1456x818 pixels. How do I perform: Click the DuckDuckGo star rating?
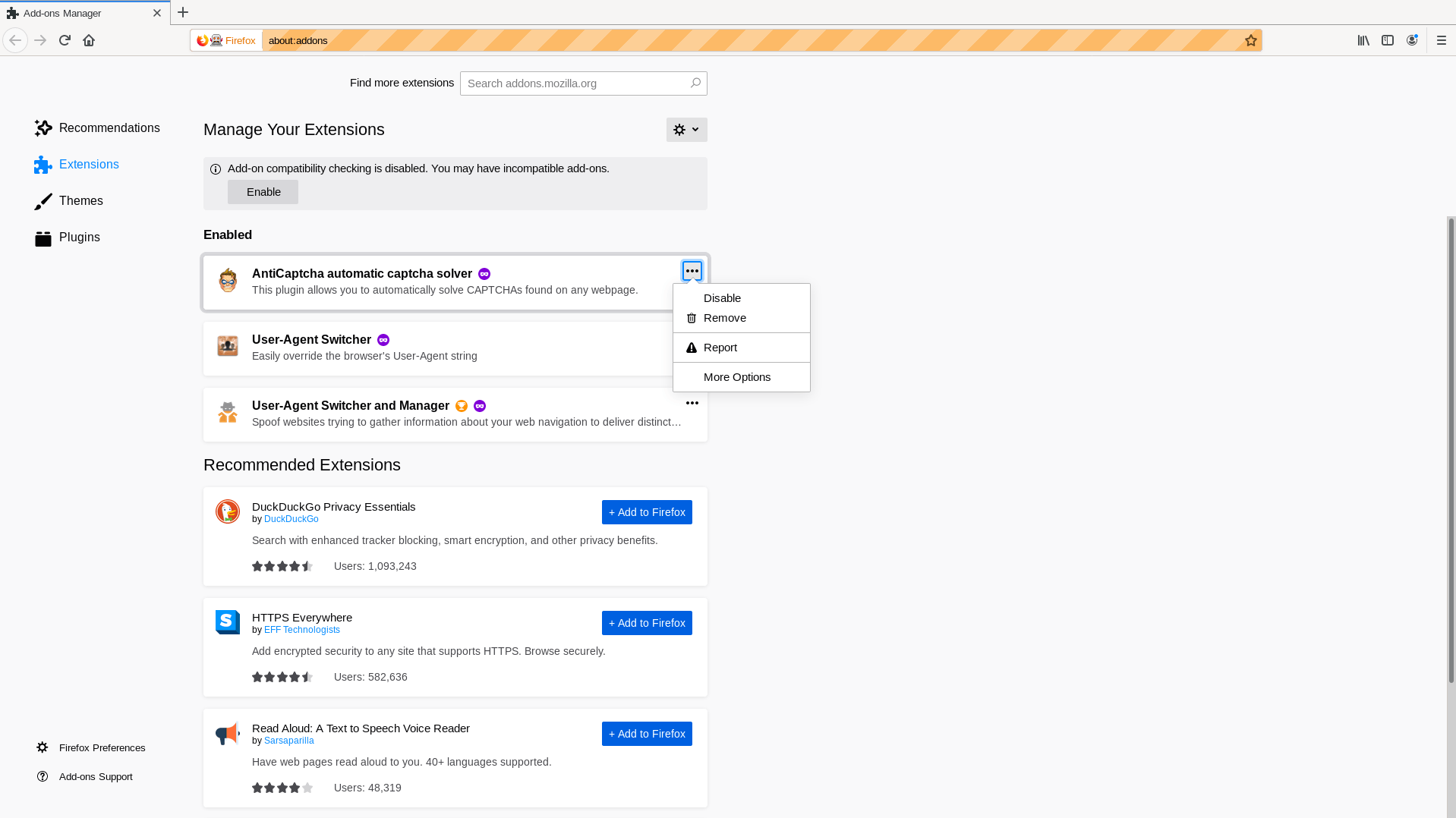coord(282,566)
